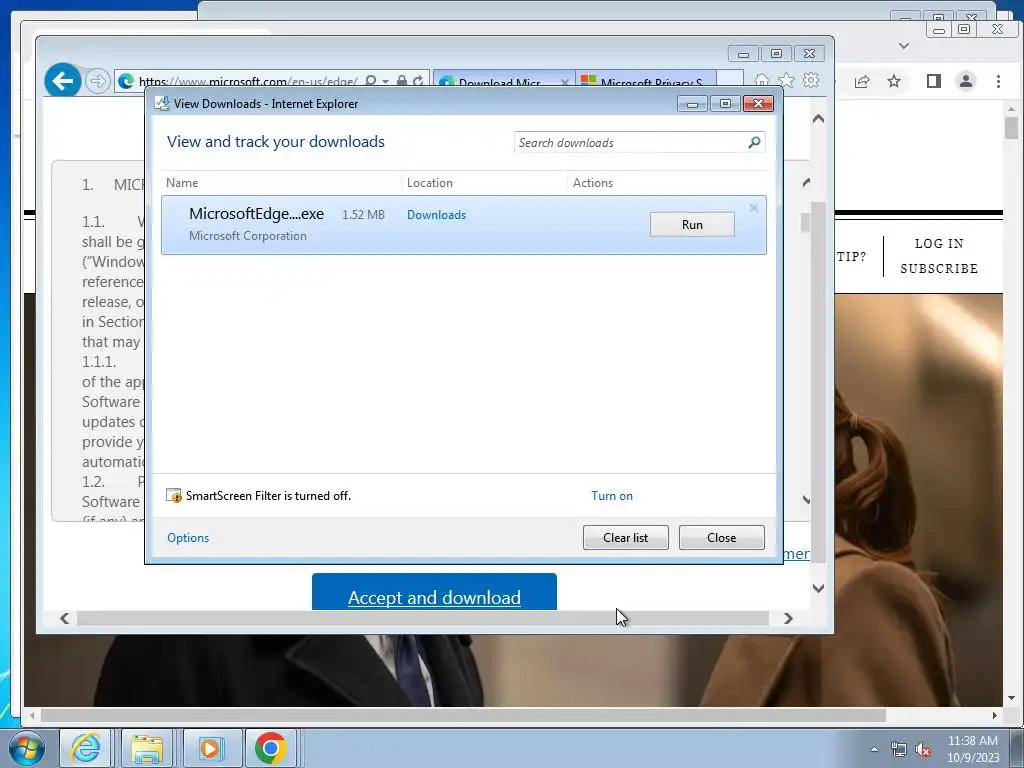The image size is (1024, 768).
Task: Open the Windows Start menu
Action: [x=27, y=748]
